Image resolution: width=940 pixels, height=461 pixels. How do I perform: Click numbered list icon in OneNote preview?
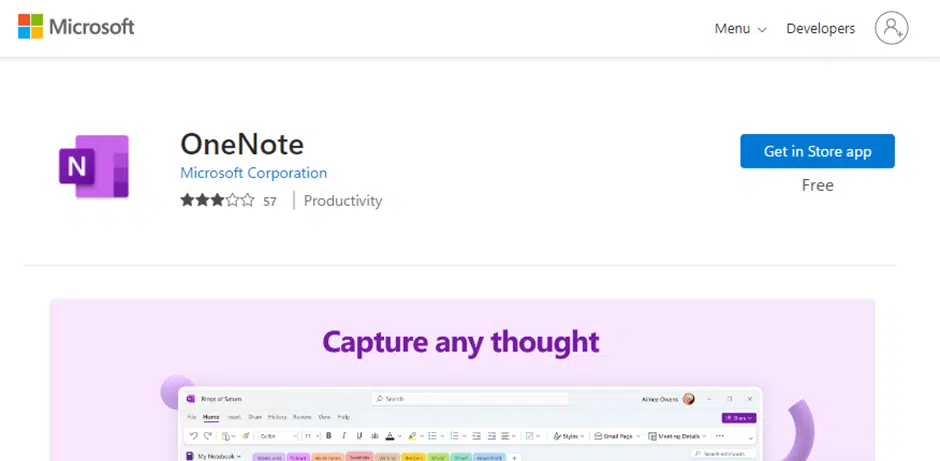(454, 436)
